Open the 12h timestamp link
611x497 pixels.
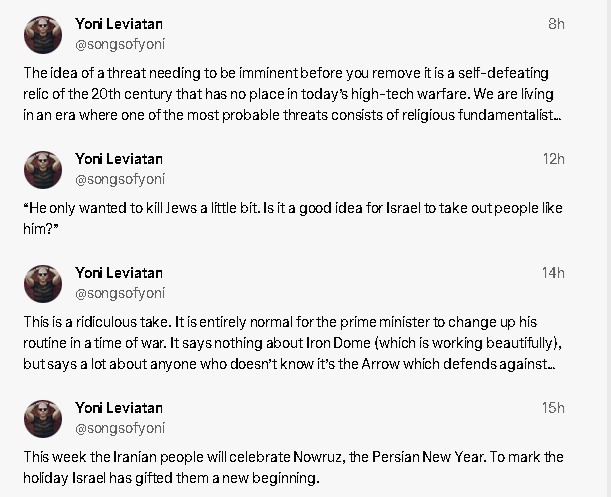[x=554, y=159]
